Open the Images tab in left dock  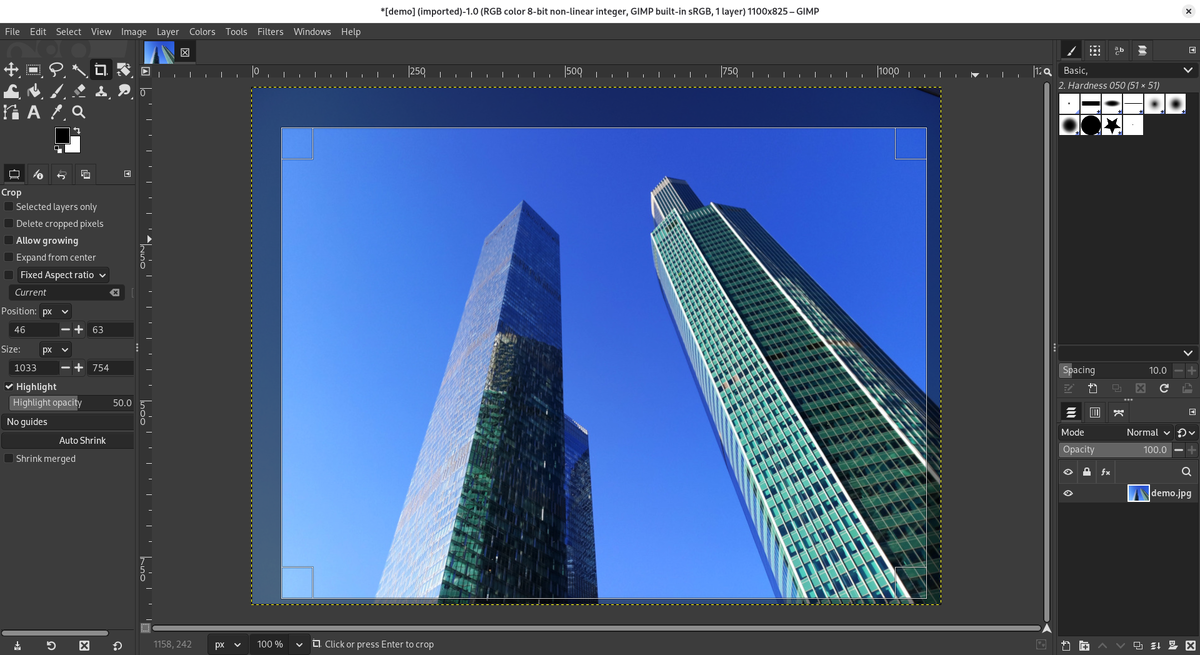tap(86, 174)
